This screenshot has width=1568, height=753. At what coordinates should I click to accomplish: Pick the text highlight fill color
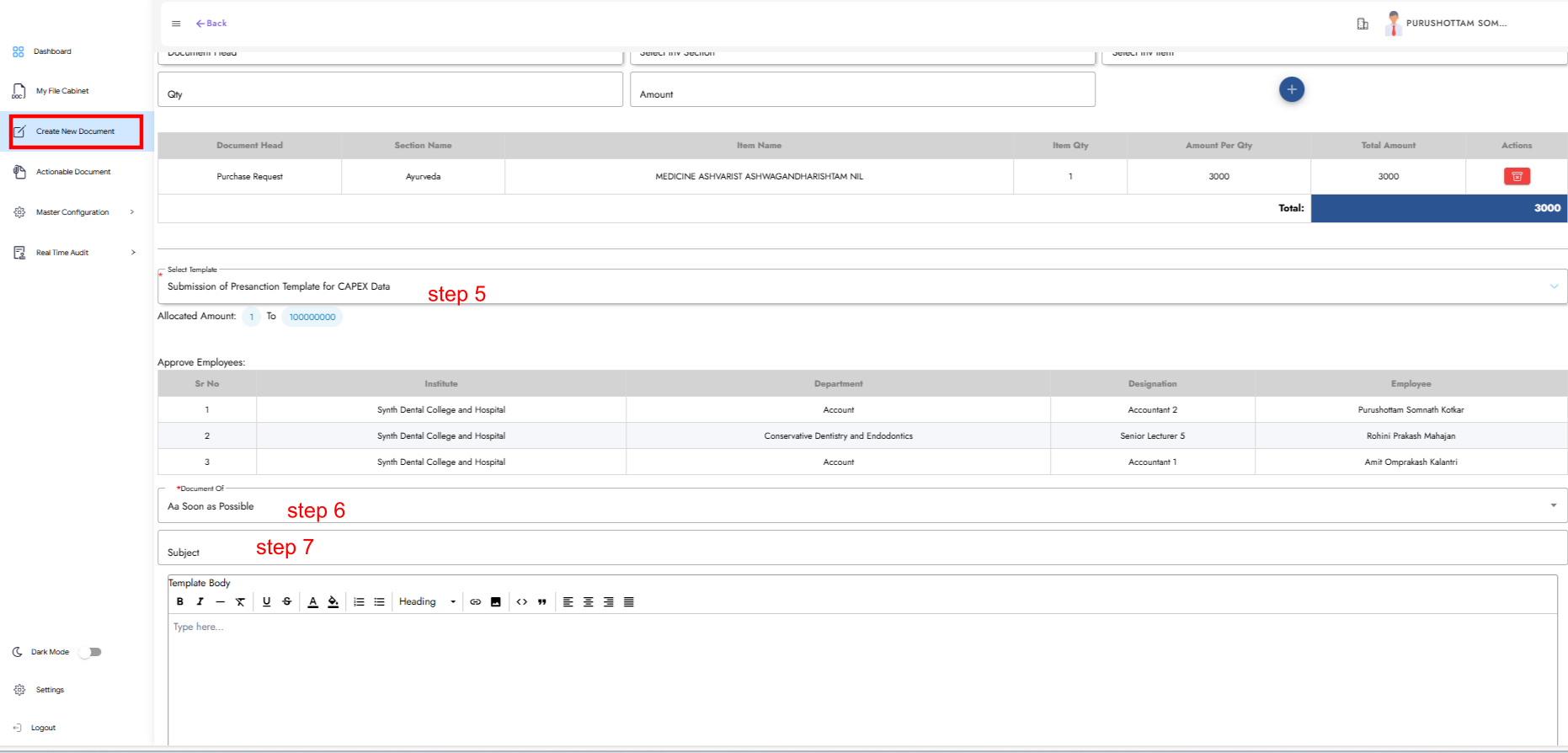[333, 601]
